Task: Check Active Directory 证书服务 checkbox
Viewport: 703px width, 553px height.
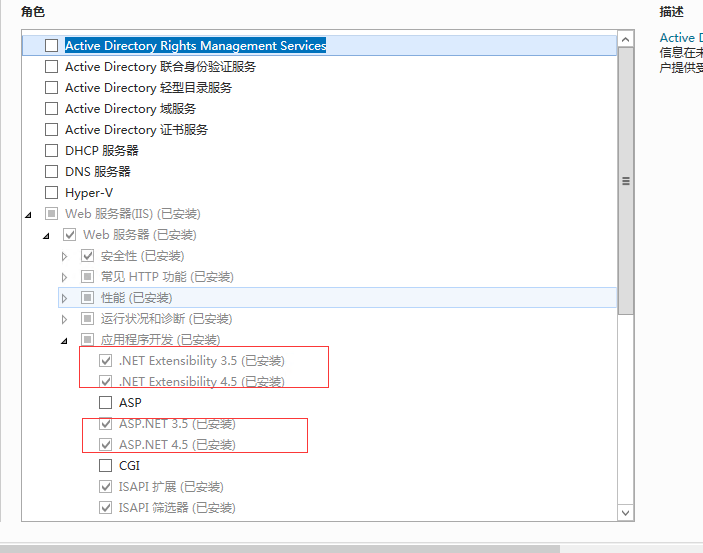Action: pyautogui.click(x=52, y=130)
